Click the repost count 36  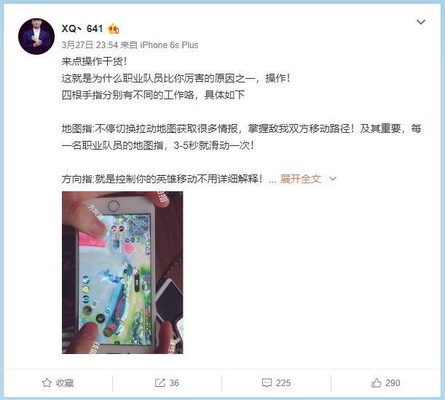pyautogui.click(x=174, y=383)
